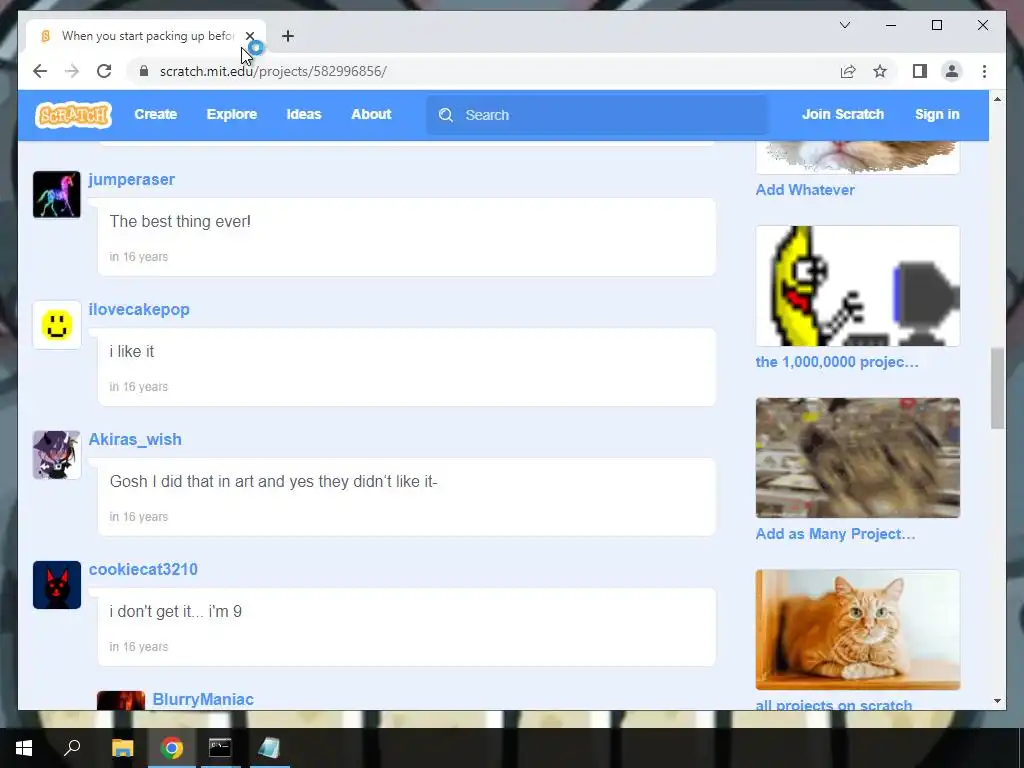Click comment 'Gosh I did that in art...'
The image size is (1024, 768).
(274, 481)
